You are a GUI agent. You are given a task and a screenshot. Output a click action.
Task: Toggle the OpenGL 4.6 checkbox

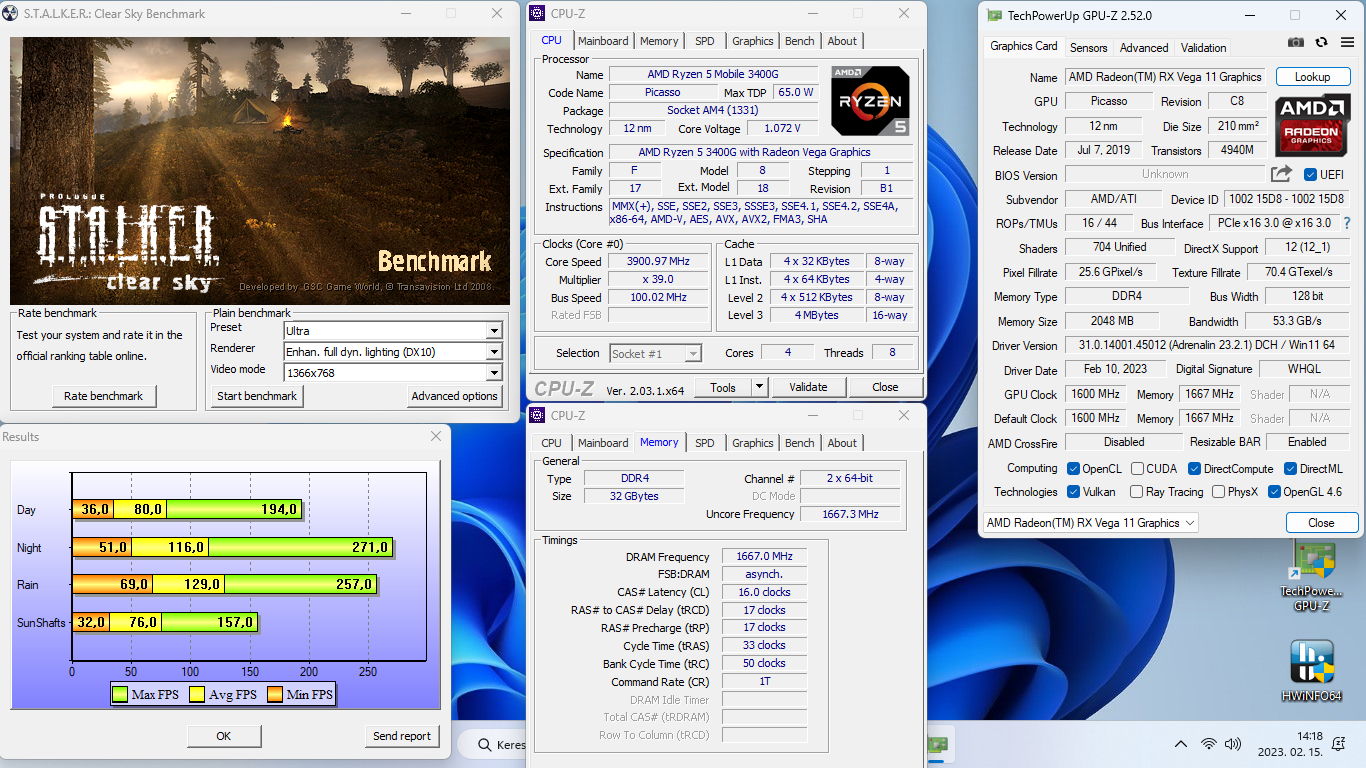coord(1274,492)
